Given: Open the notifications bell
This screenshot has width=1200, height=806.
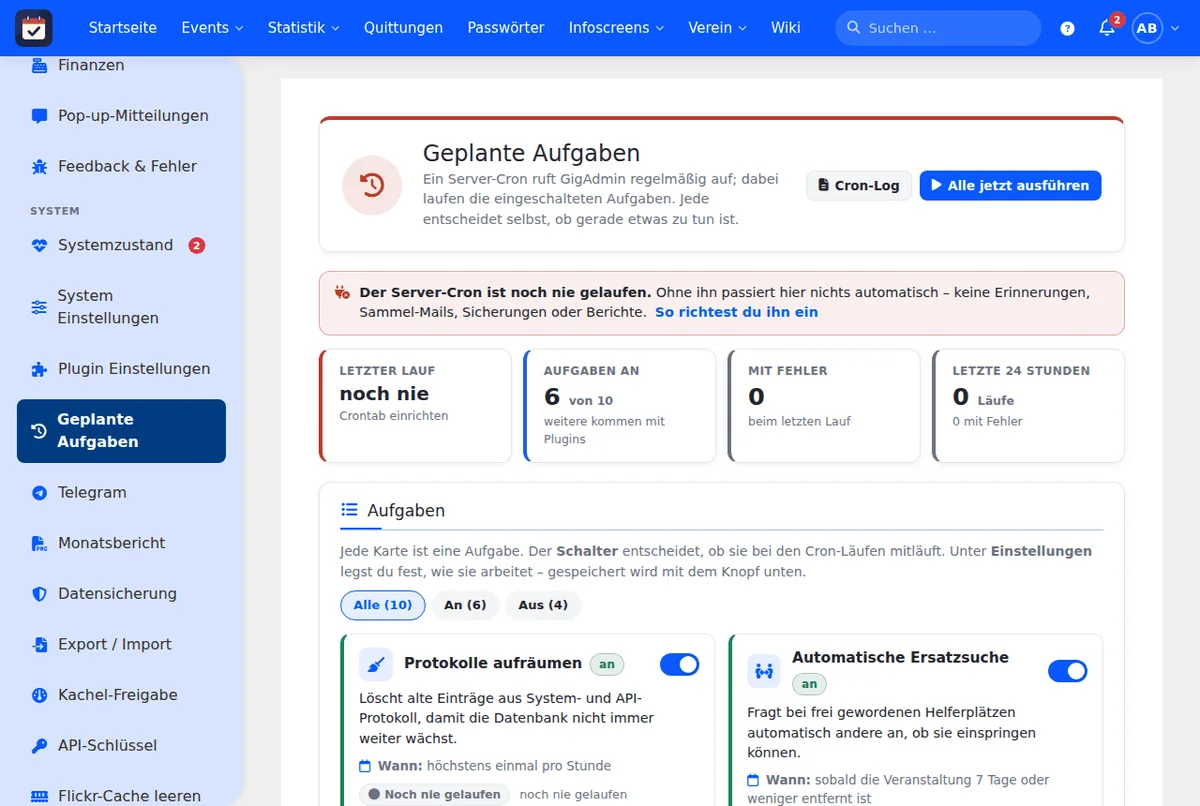Looking at the screenshot, I should (x=1107, y=28).
